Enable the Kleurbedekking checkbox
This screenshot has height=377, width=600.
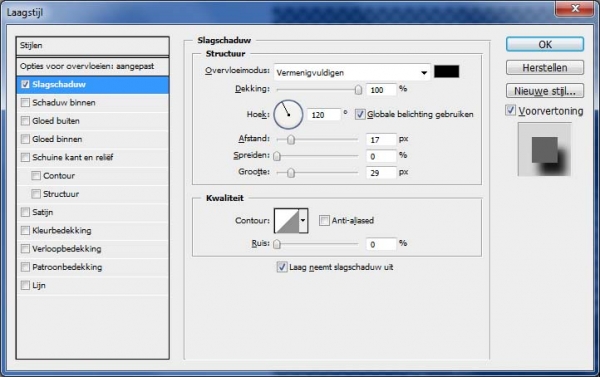(25, 230)
